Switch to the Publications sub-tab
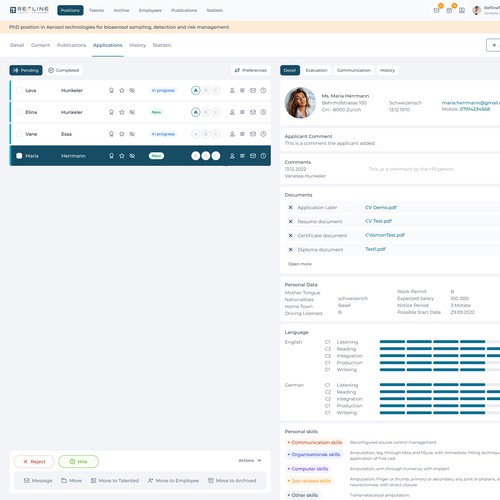Screen dimensions: 500x500 tap(71, 45)
